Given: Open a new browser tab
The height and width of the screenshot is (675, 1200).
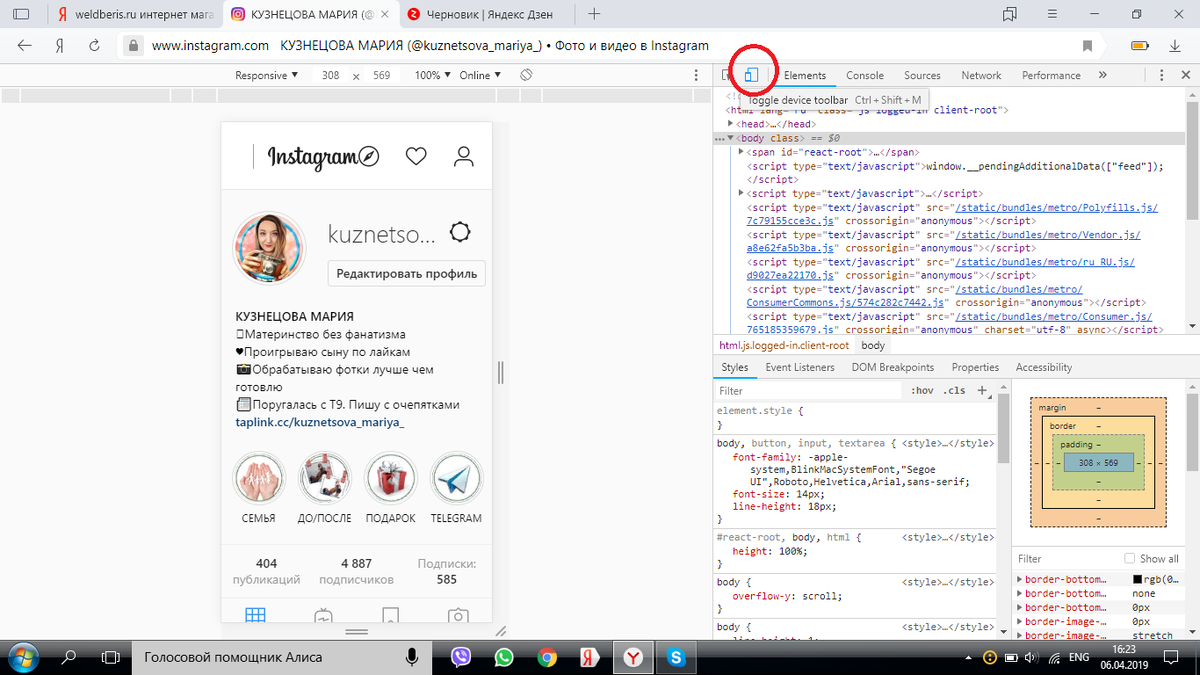Looking at the screenshot, I should click(594, 14).
